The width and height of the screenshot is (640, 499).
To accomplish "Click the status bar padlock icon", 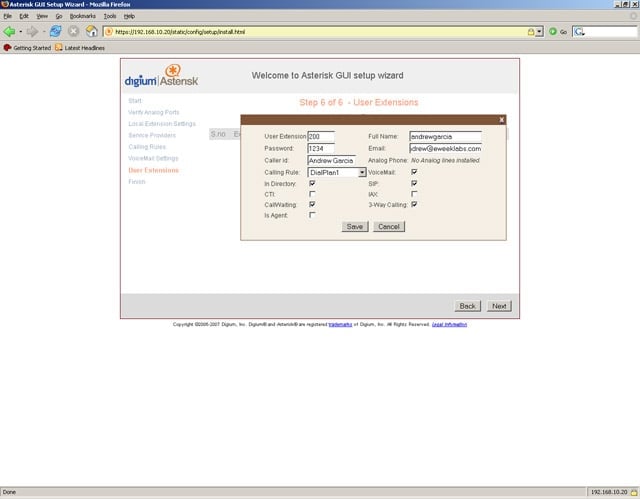I will pyautogui.click(x=634, y=492).
